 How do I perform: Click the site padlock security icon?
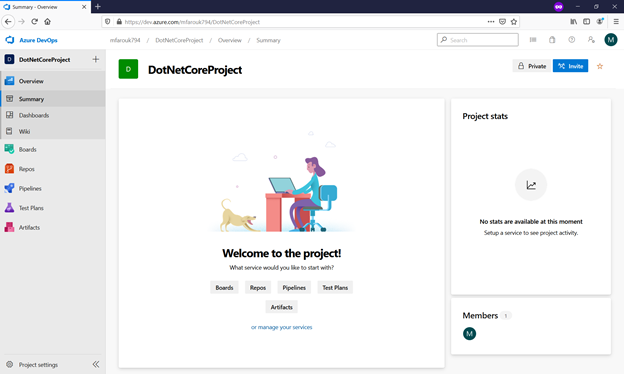[x=119, y=22]
